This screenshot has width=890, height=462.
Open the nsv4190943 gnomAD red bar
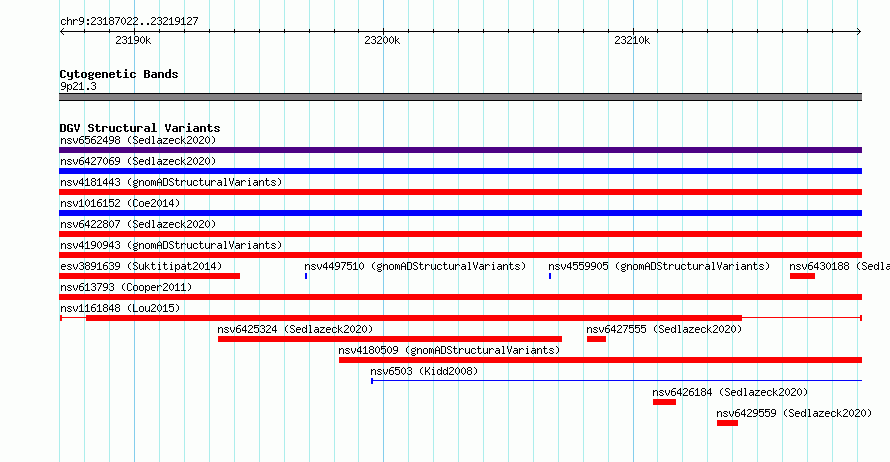tap(460, 255)
